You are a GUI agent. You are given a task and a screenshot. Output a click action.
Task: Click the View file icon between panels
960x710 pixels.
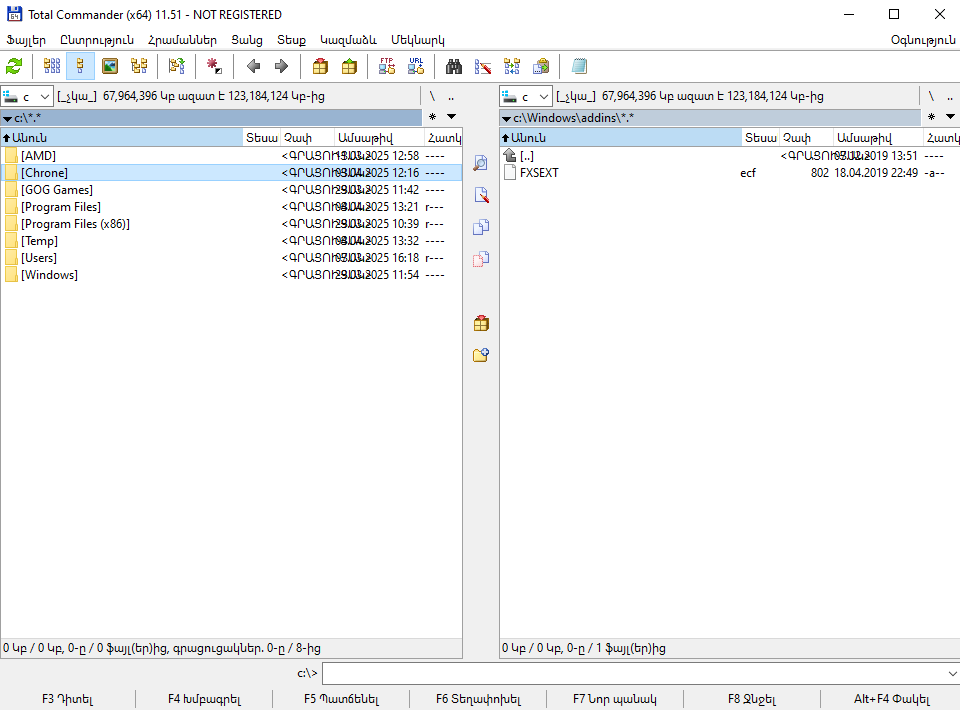click(x=481, y=163)
